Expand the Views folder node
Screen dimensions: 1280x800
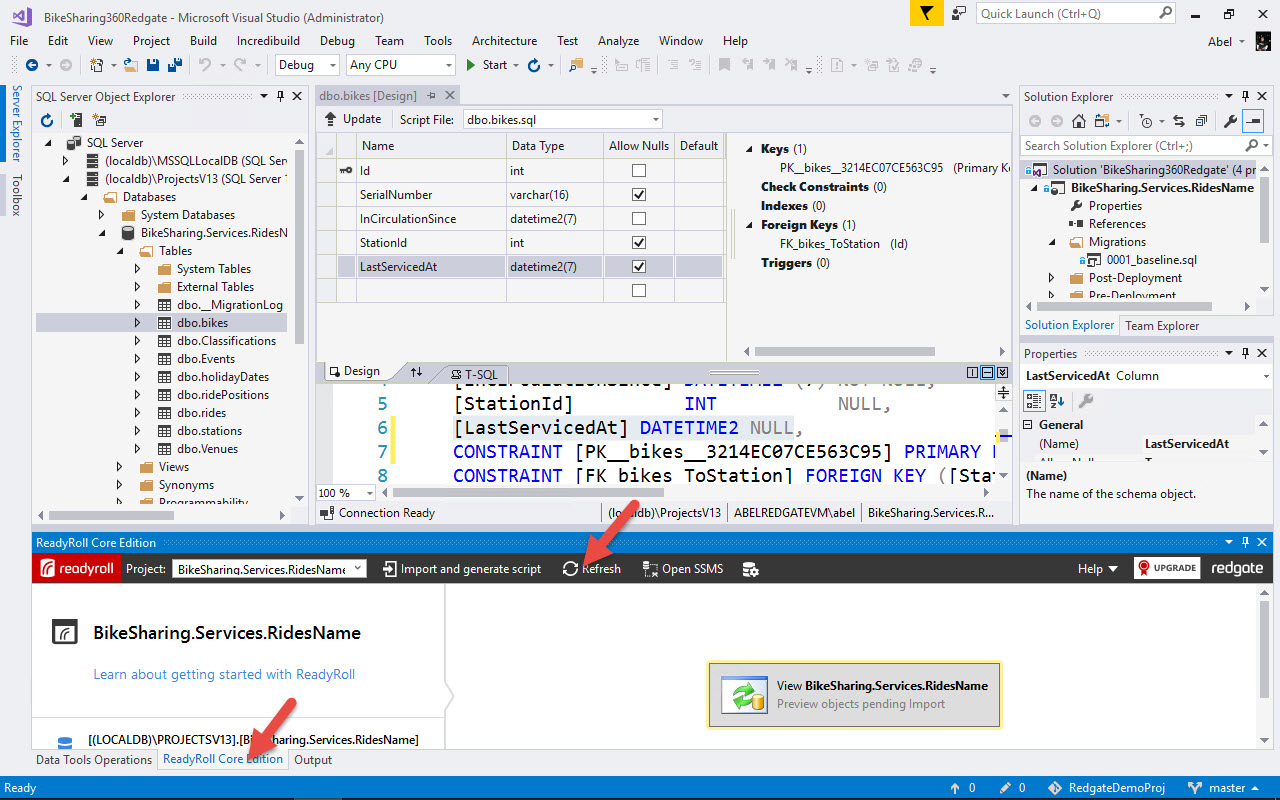coord(120,467)
